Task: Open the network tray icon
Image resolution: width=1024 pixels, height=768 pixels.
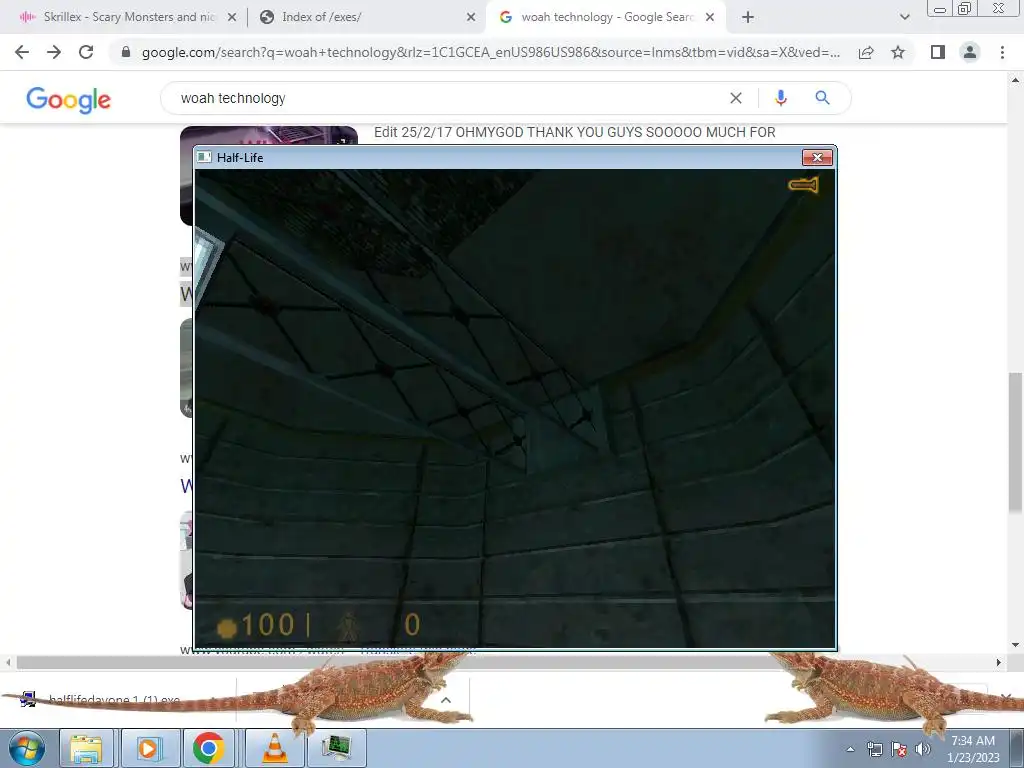Action: [x=874, y=750]
